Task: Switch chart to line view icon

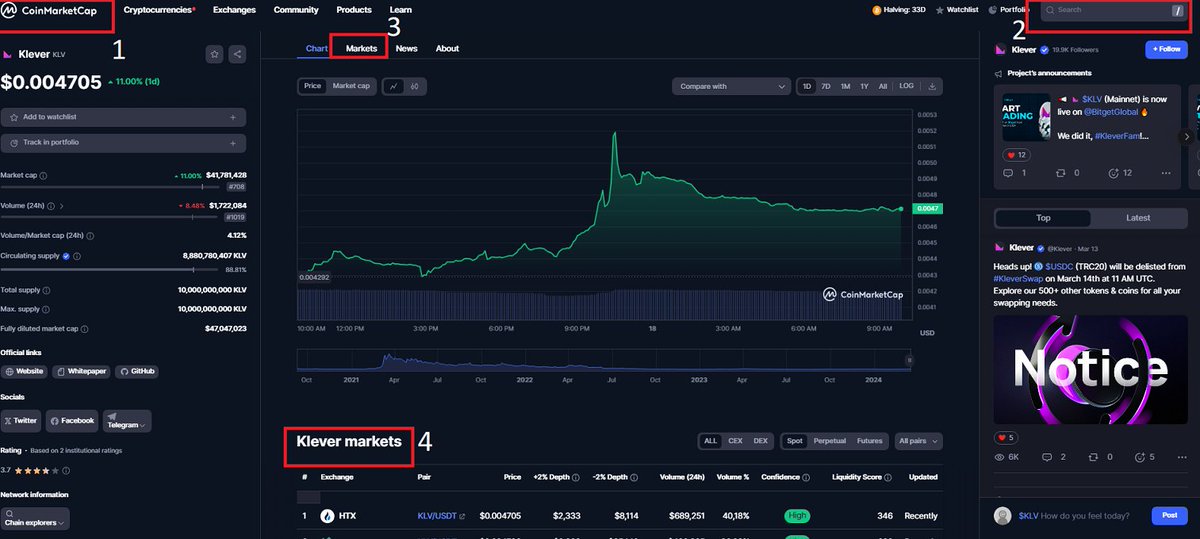Action: (x=393, y=86)
